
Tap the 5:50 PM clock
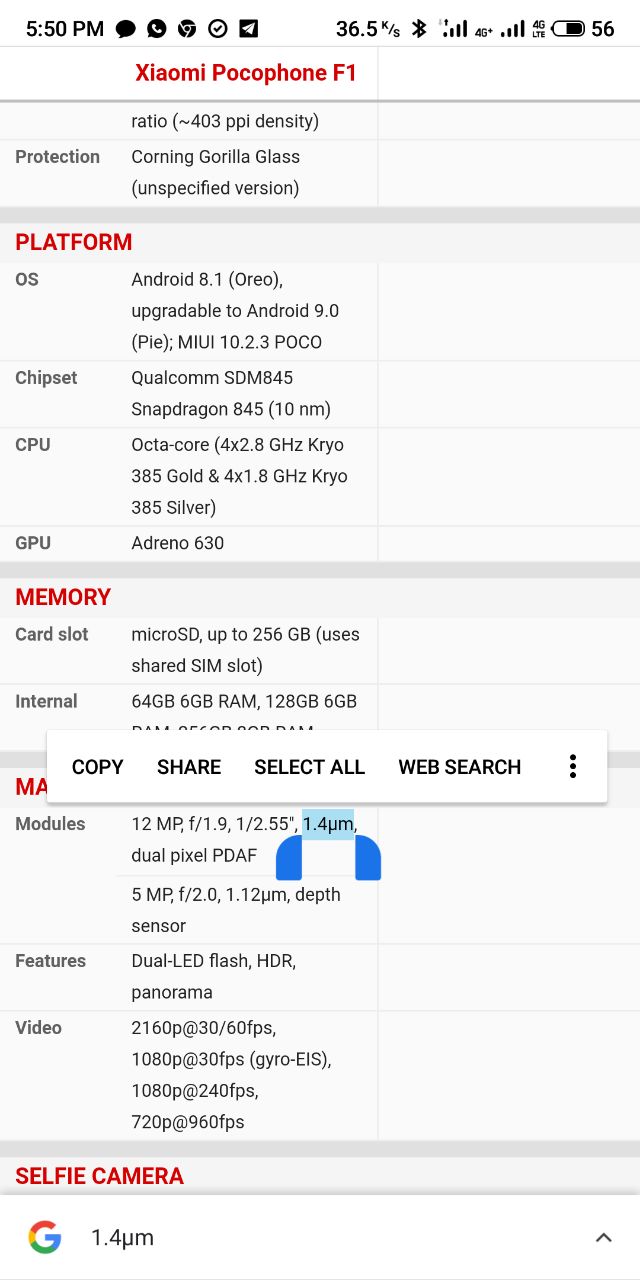pyautogui.click(x=65, y=29)
